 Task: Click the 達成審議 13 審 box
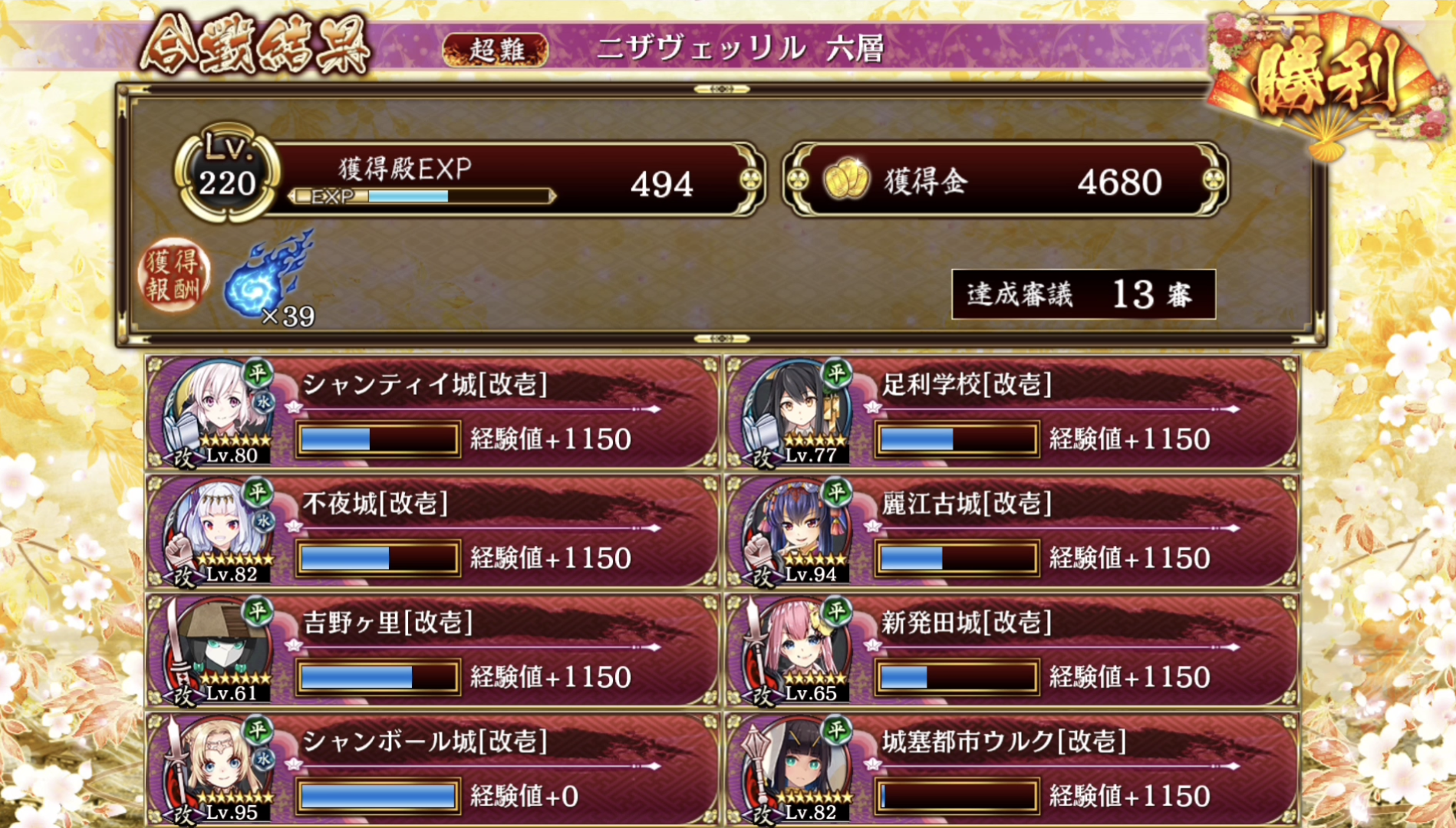point(1083,294)
